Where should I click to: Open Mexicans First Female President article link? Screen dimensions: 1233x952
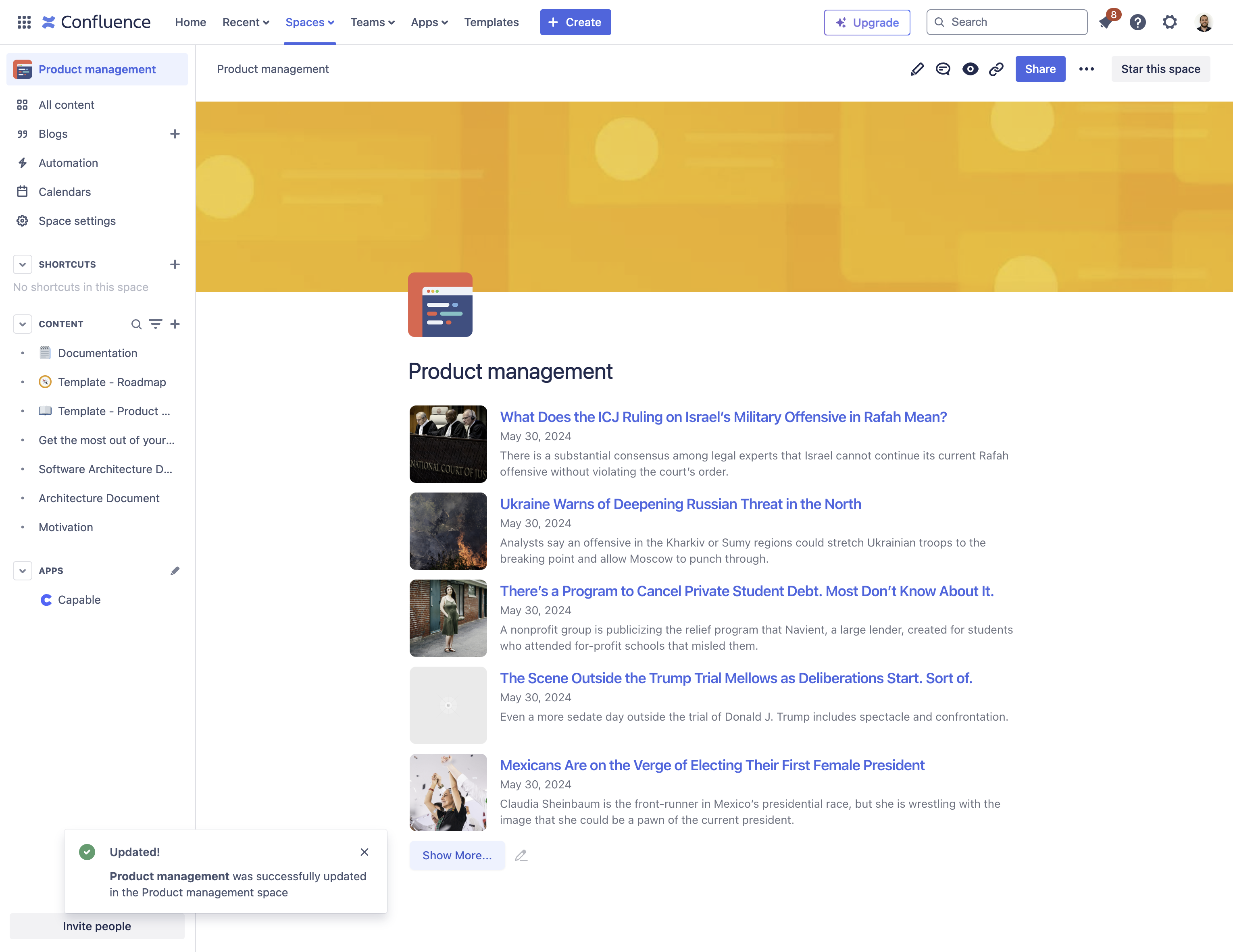[x=712, y=765]
